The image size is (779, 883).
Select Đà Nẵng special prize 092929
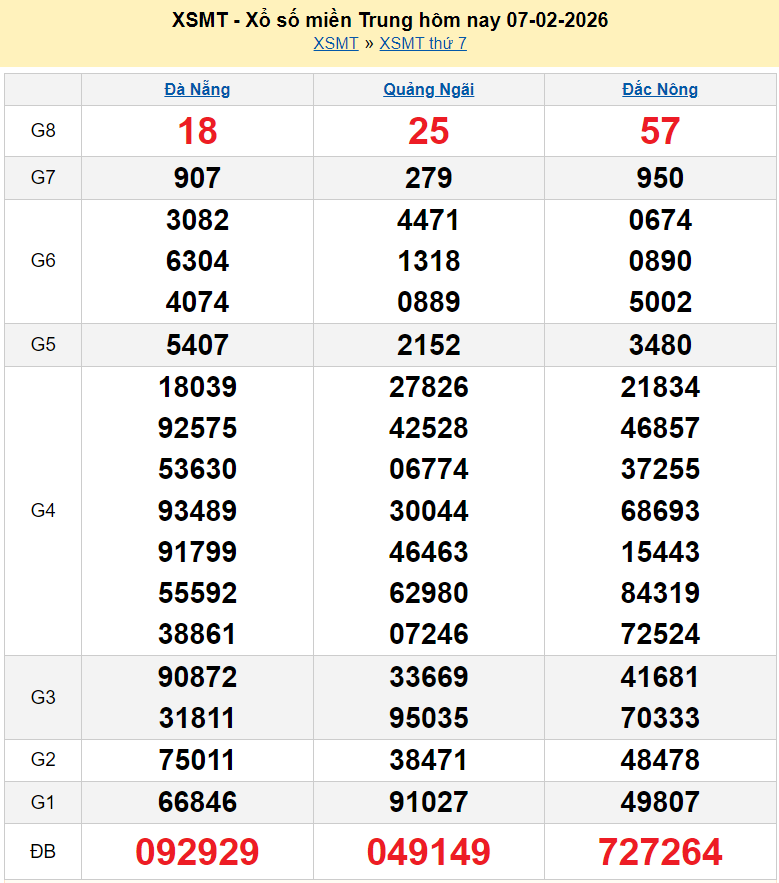197,852
